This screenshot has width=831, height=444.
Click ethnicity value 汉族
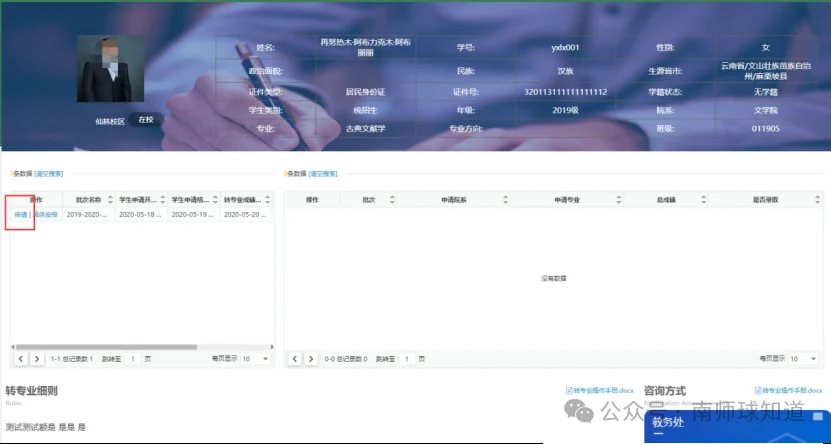[565, 71]
